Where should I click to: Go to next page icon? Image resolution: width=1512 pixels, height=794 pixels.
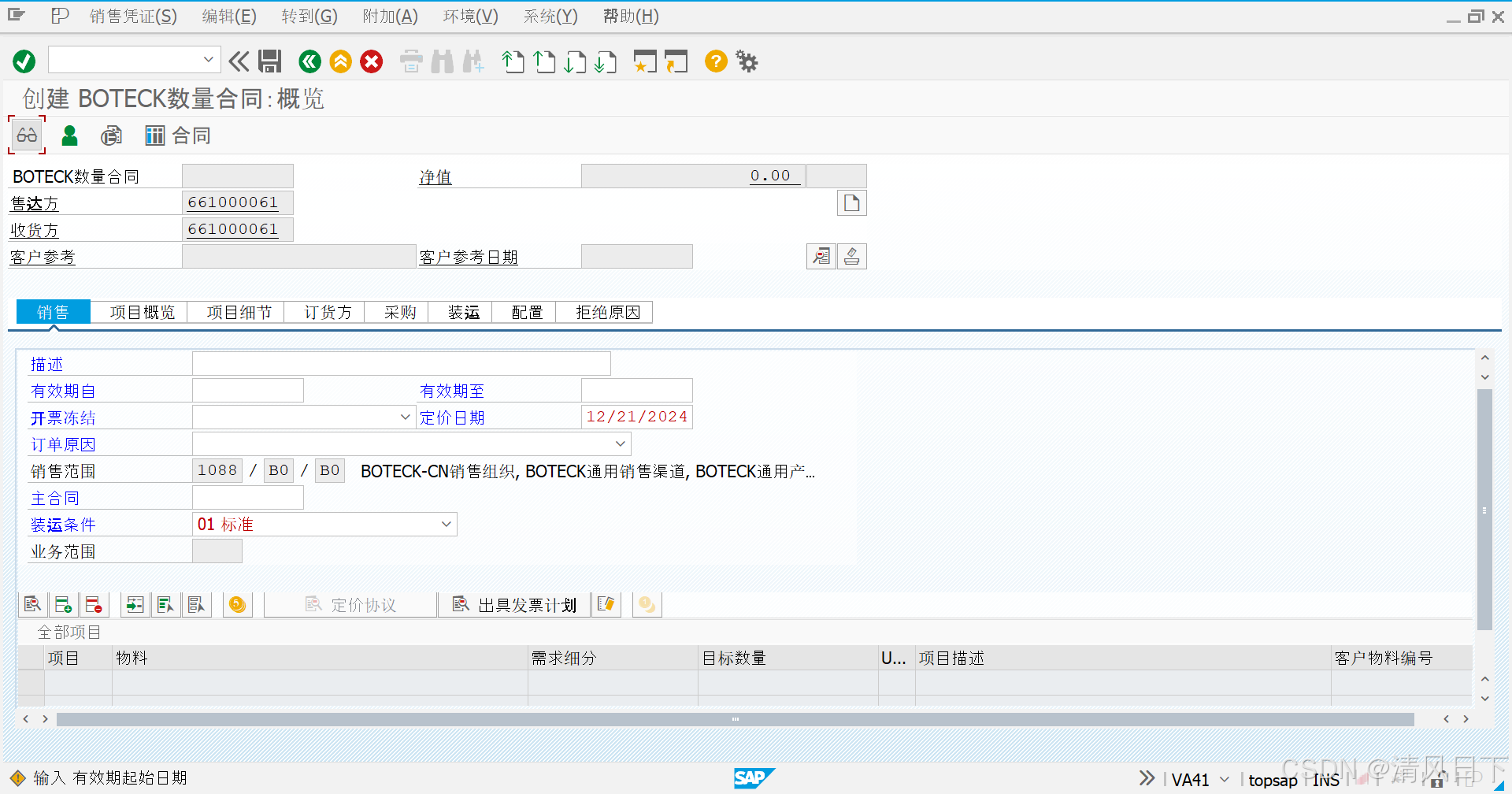tap(575, 61)
